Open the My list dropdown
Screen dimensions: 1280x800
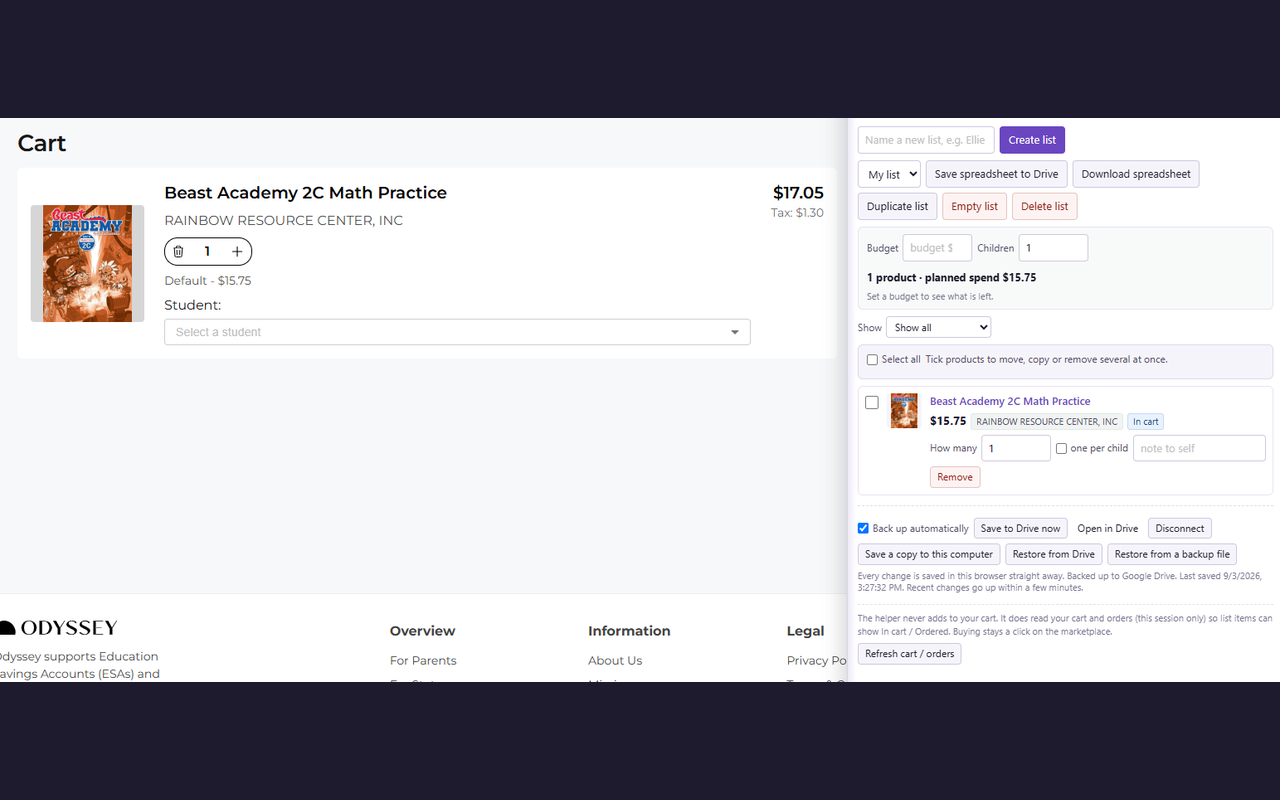889,174
